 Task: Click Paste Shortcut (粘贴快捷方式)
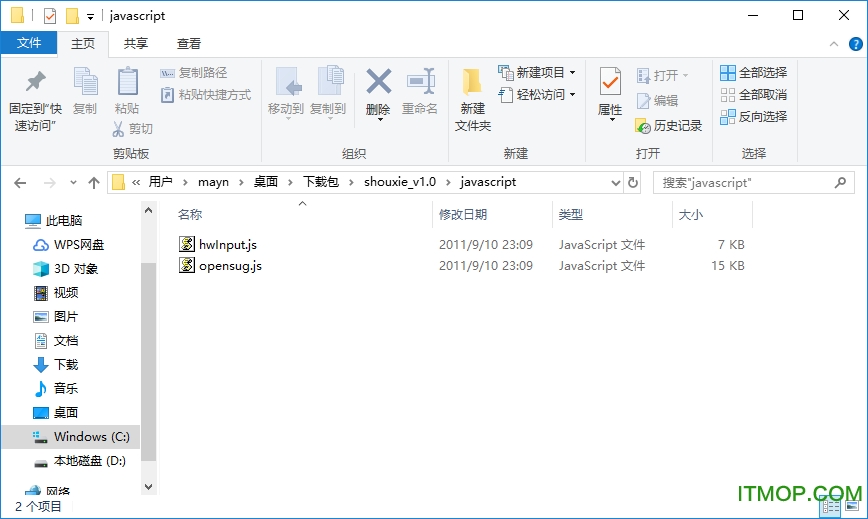pos(206,95)
